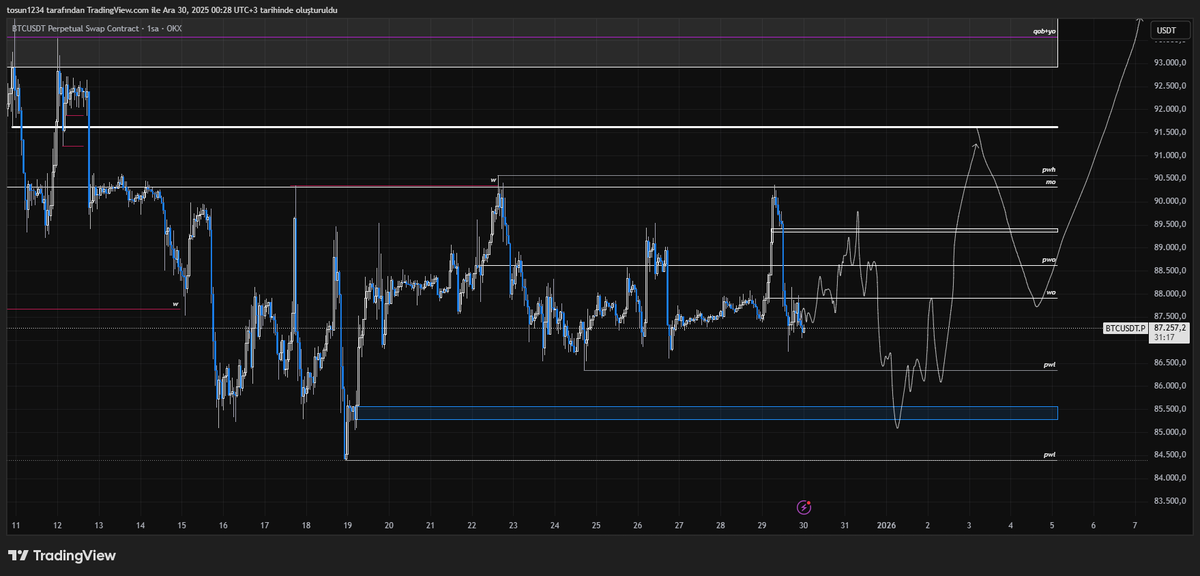The height and width of the screenshot is (576, 1200).
Task: Click the 86.000,0 price axis label
Action: (1170, 386)
